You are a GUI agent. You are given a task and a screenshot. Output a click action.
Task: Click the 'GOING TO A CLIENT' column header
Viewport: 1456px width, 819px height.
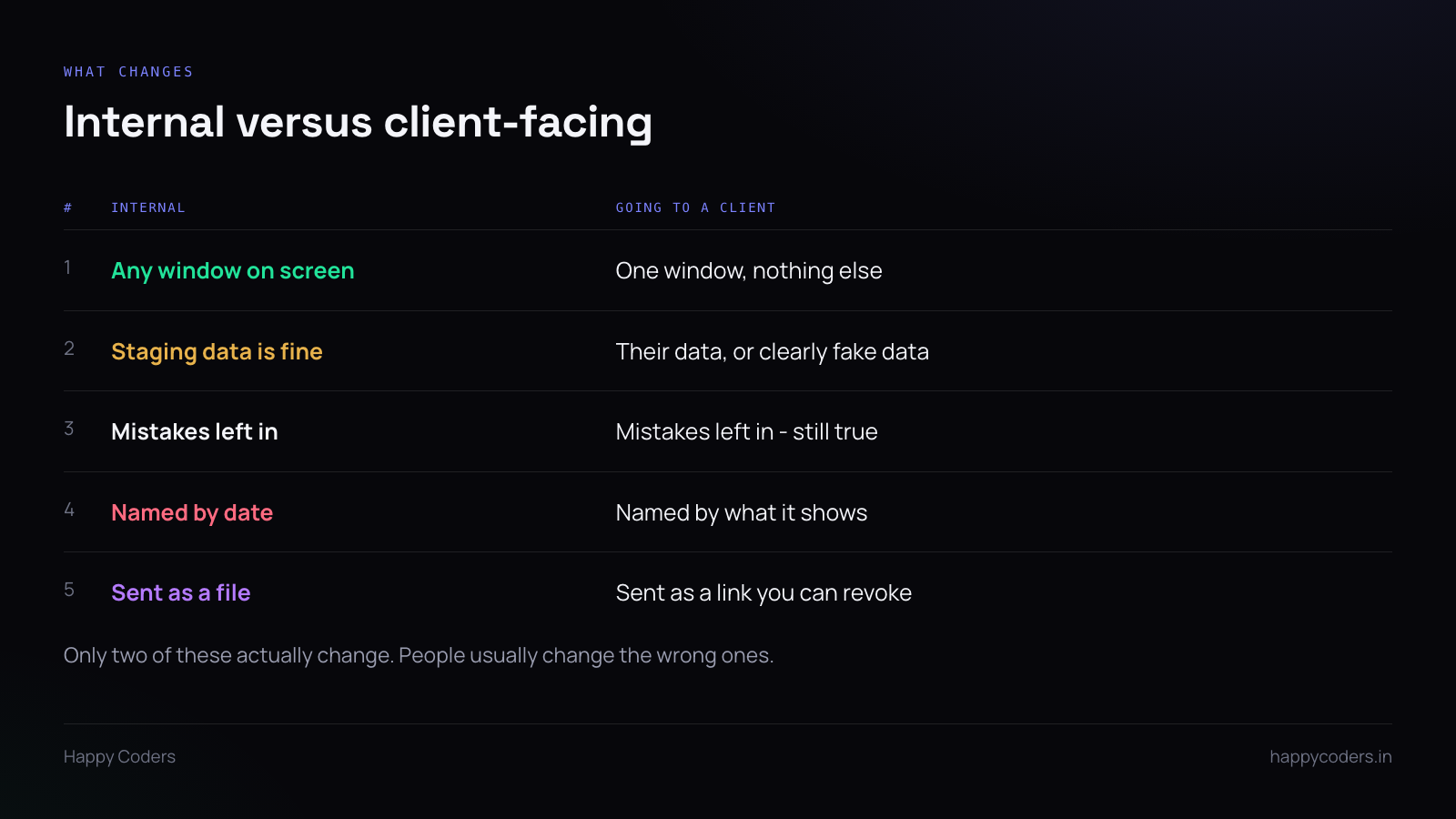(695, 207)
